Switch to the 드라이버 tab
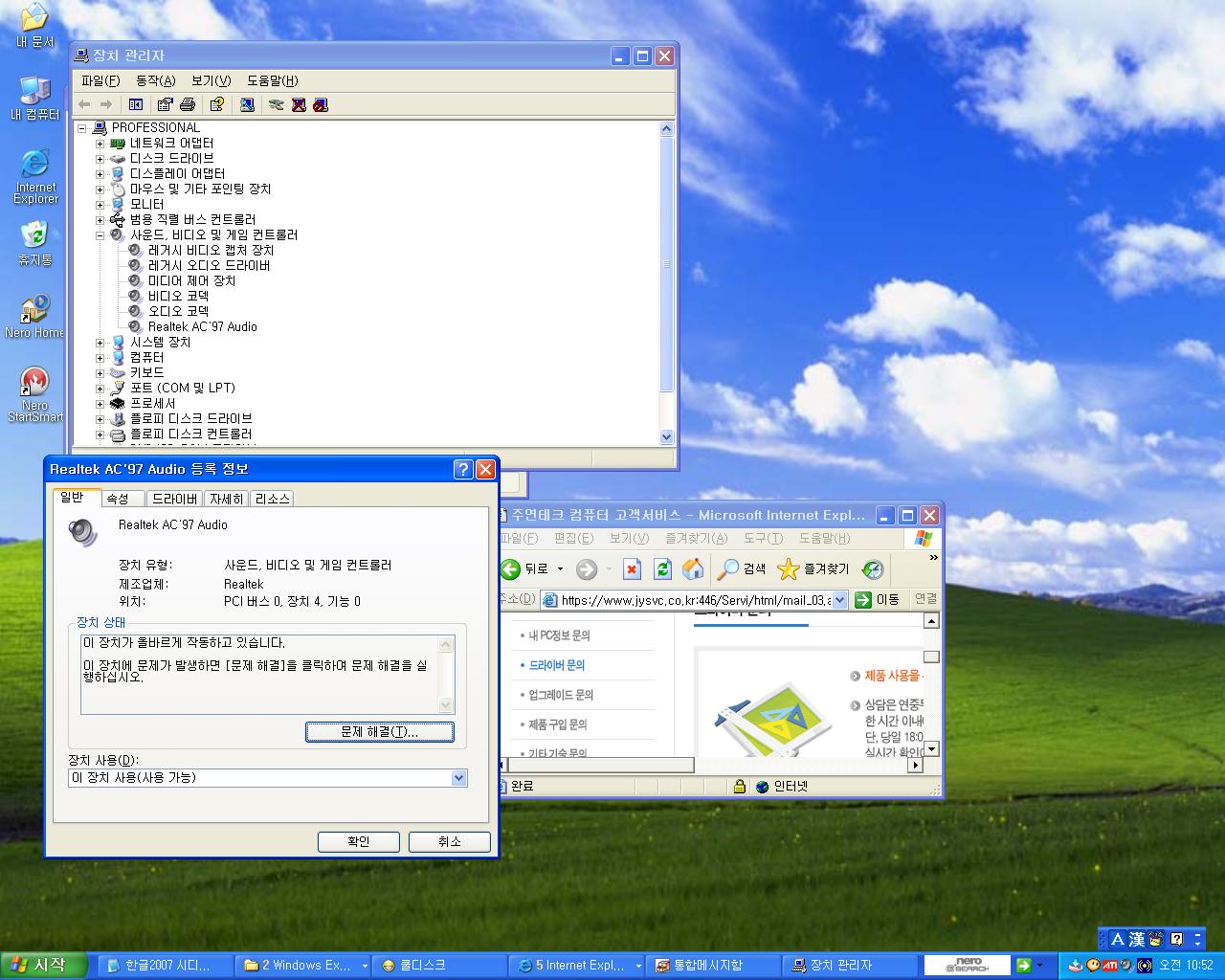Image resolution: width=1225 pixels, height=980 pixels. tap(175, 499)
